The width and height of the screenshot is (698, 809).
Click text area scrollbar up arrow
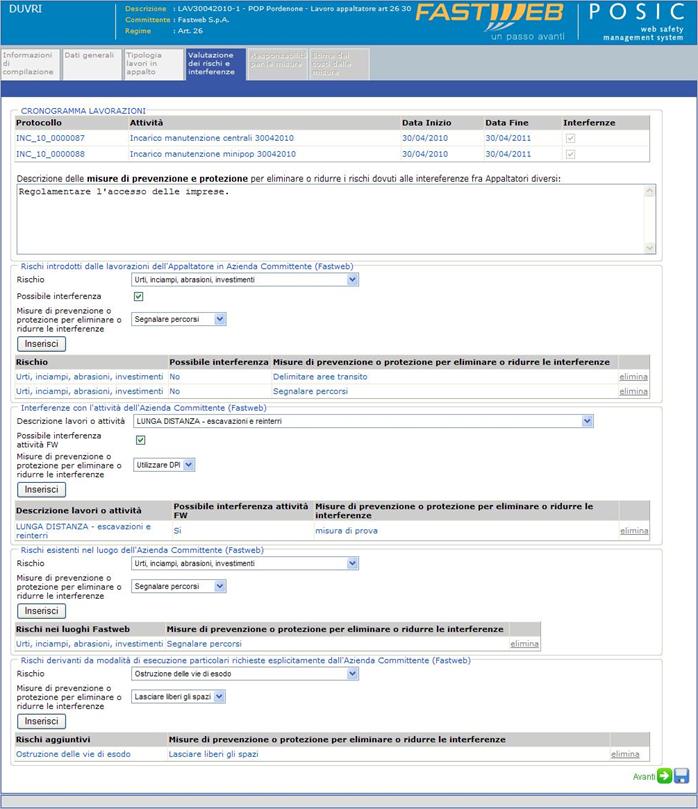(x=650, y=191)
